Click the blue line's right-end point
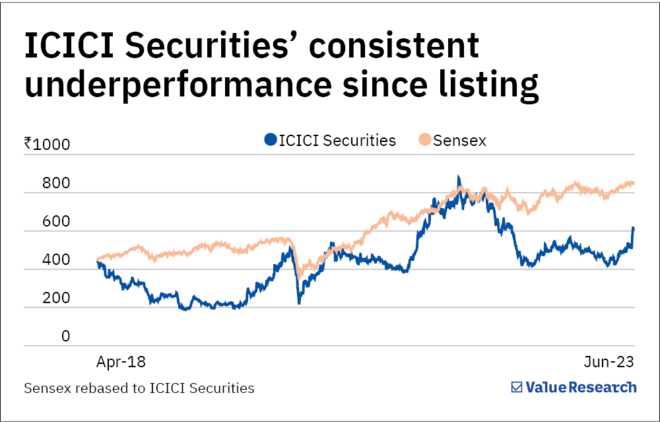Image resolution: width=660 pixels, height=422 pixels. point(634,228)
